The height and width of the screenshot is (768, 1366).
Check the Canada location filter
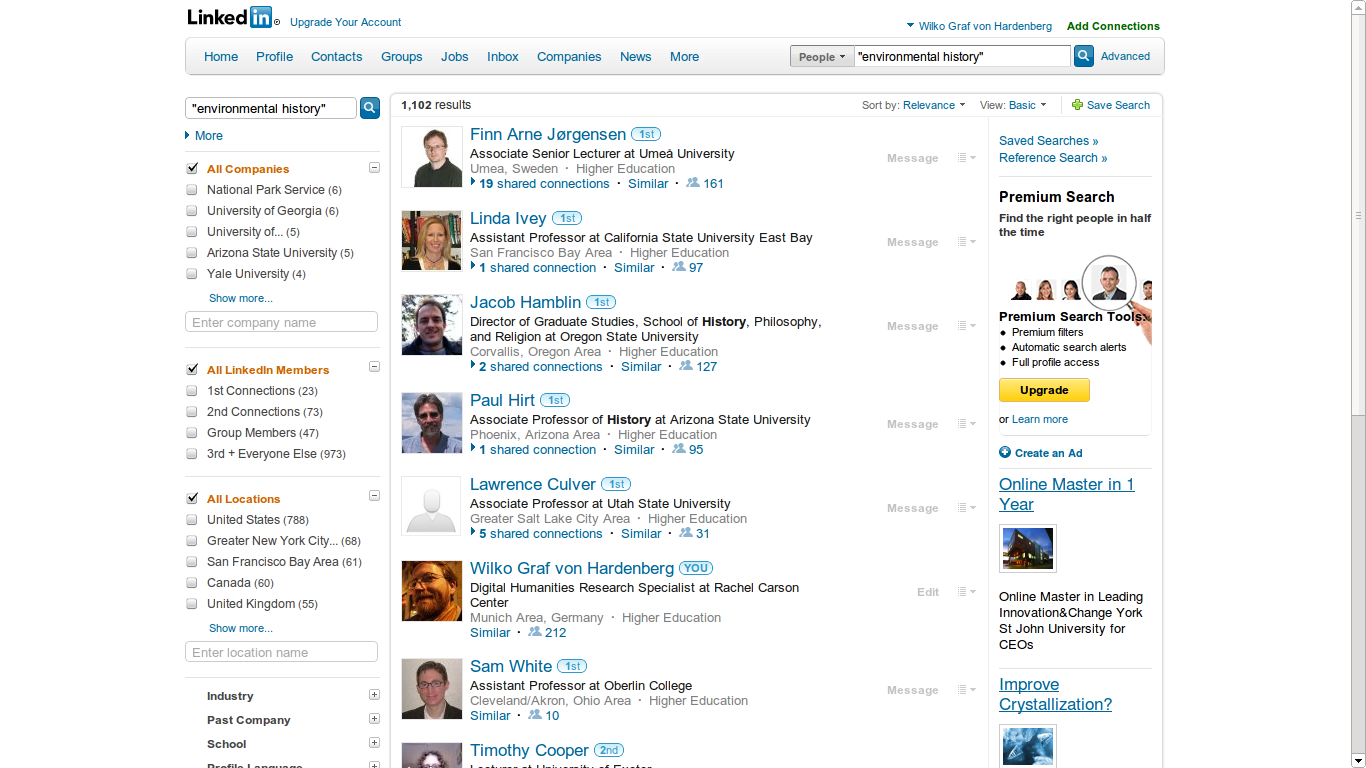coord(192,583)
